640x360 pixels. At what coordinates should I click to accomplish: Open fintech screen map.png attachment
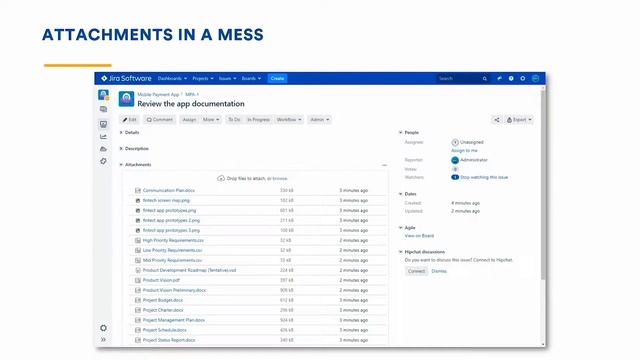pos(166,200)
